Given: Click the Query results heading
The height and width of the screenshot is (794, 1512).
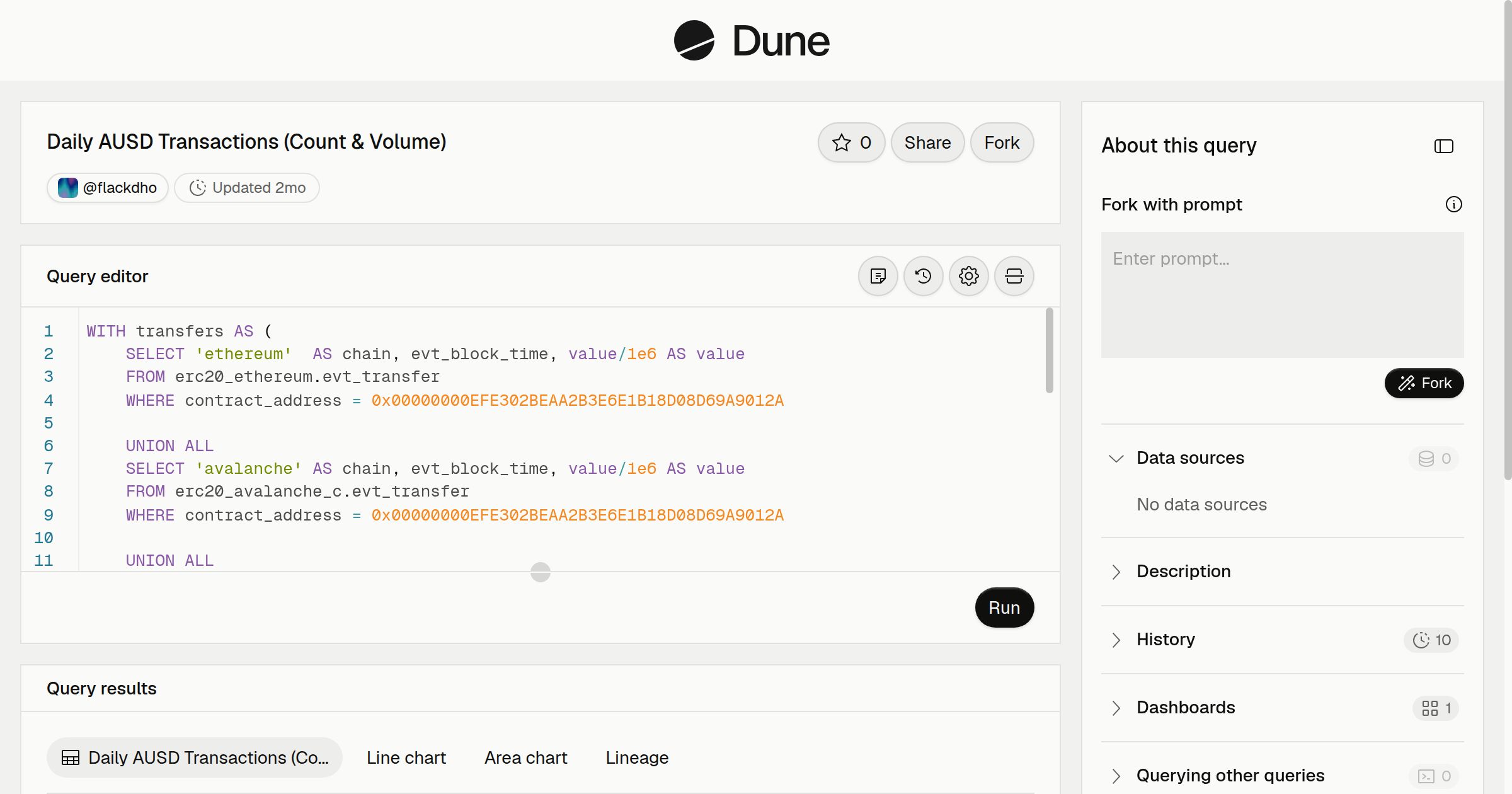Looking at the screenshot, I should tap(101, 689).
